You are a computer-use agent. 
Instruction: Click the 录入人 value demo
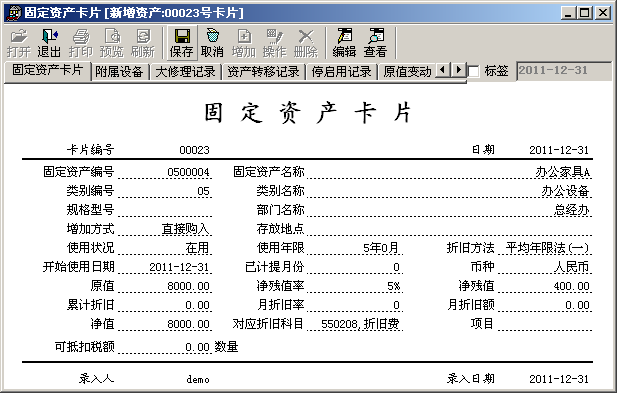coord(198,379)
